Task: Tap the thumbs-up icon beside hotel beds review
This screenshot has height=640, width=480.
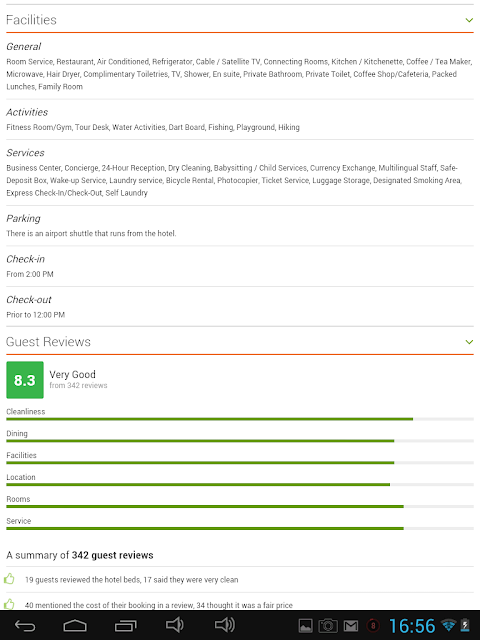Action: click(9, 579)
